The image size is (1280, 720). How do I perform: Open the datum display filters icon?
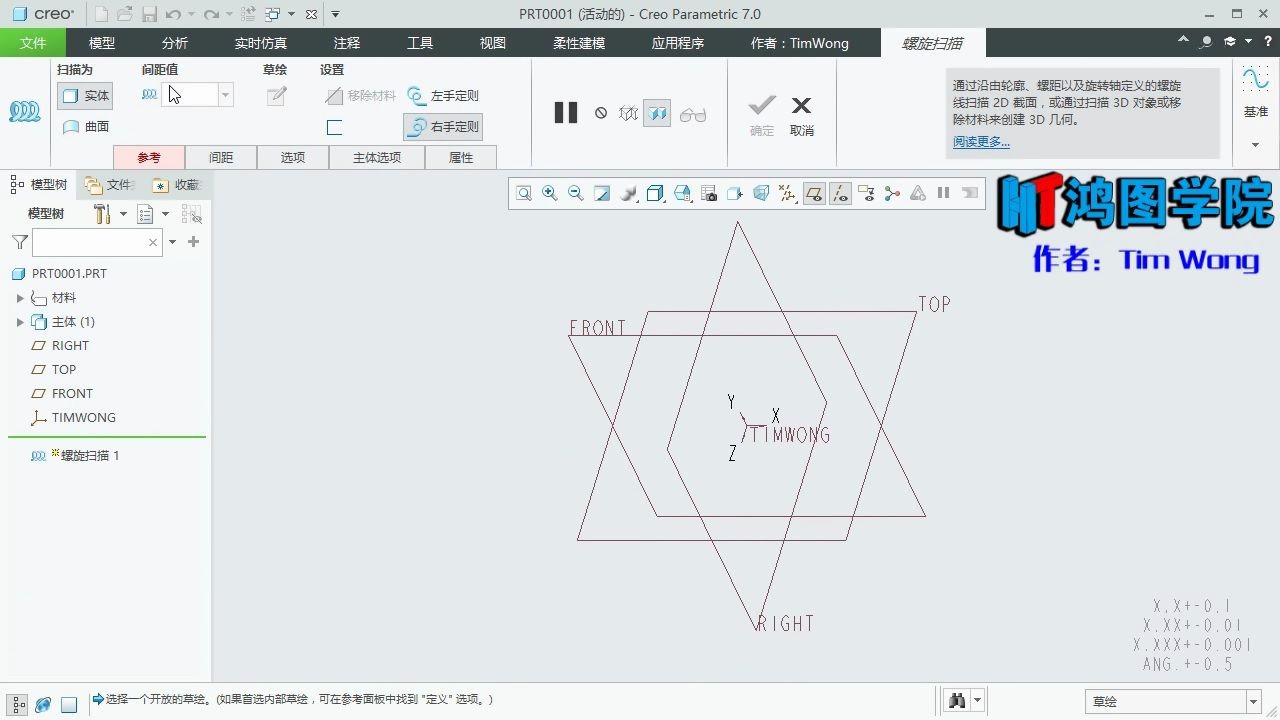tap(787, 194)
